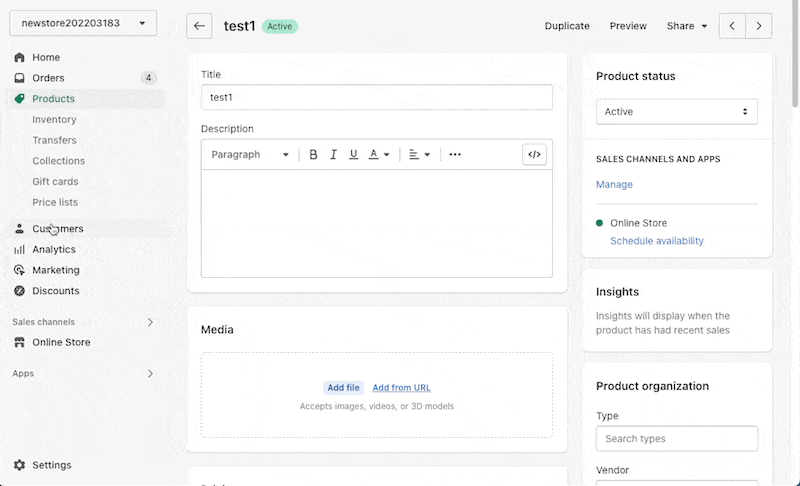Screen dimensions: 800x486
Task: Click the Add file button
Action: coord(343,388)
